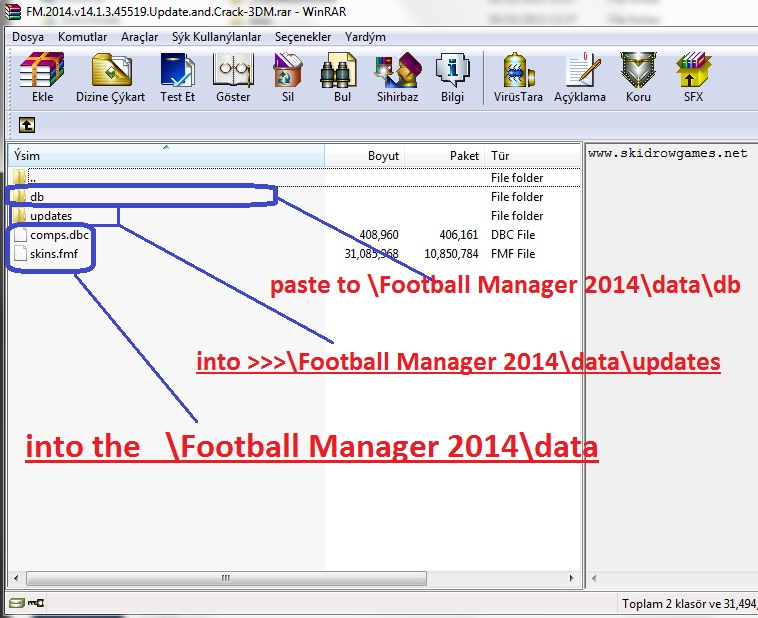This screenshot has height=618, width=758.
Task: Start VirüsTara virus scan
Action: tap(518, 78)
